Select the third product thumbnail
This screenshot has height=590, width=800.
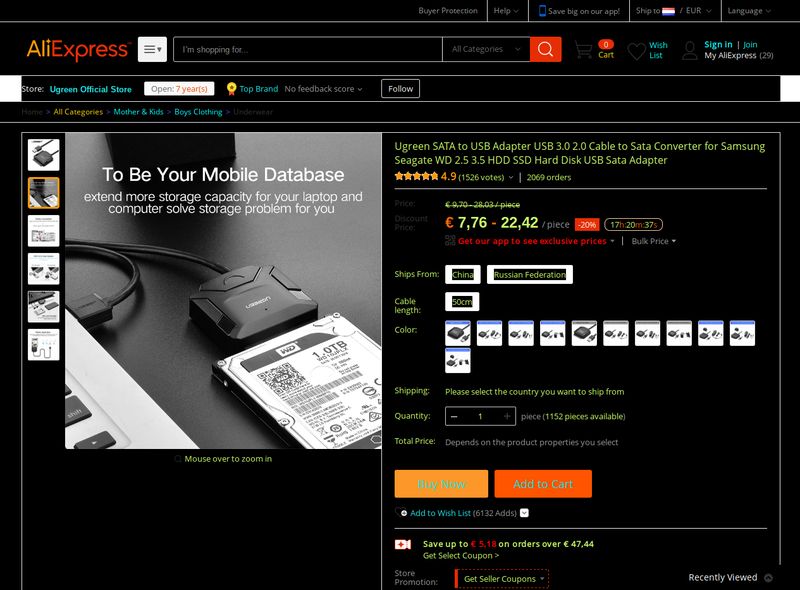(43, 231)
